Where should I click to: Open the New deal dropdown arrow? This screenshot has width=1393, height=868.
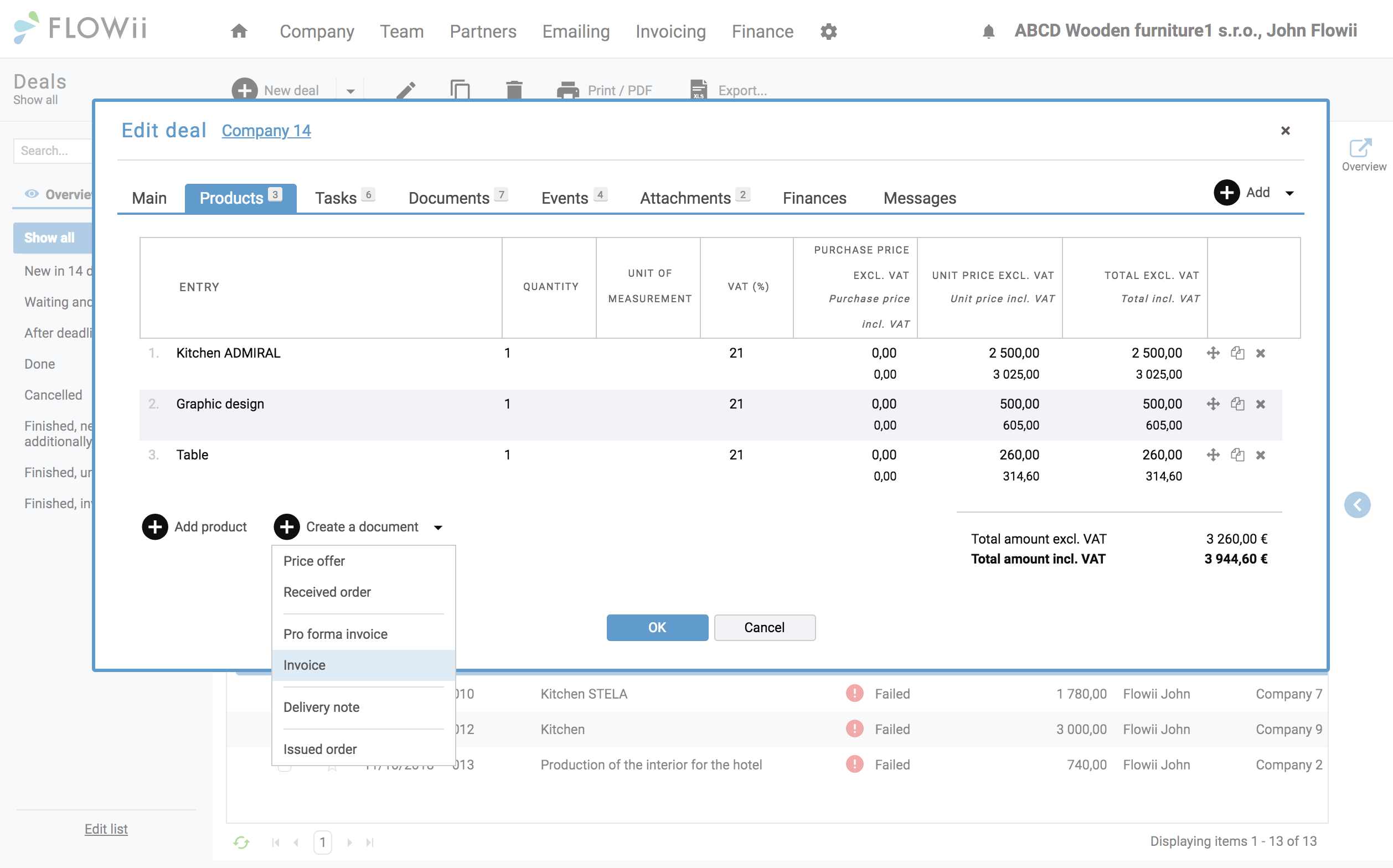[x=350, y=91]
